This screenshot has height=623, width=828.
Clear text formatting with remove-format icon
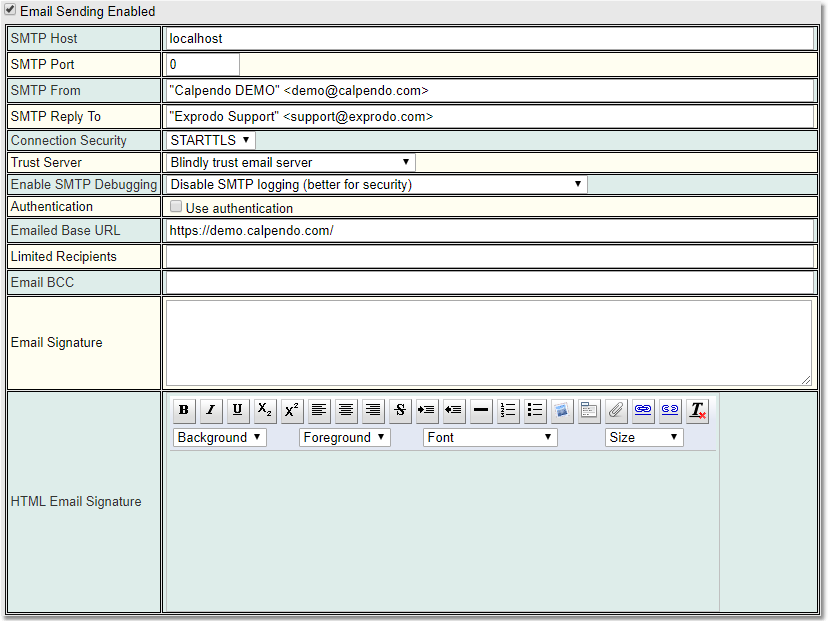(697, 410)
